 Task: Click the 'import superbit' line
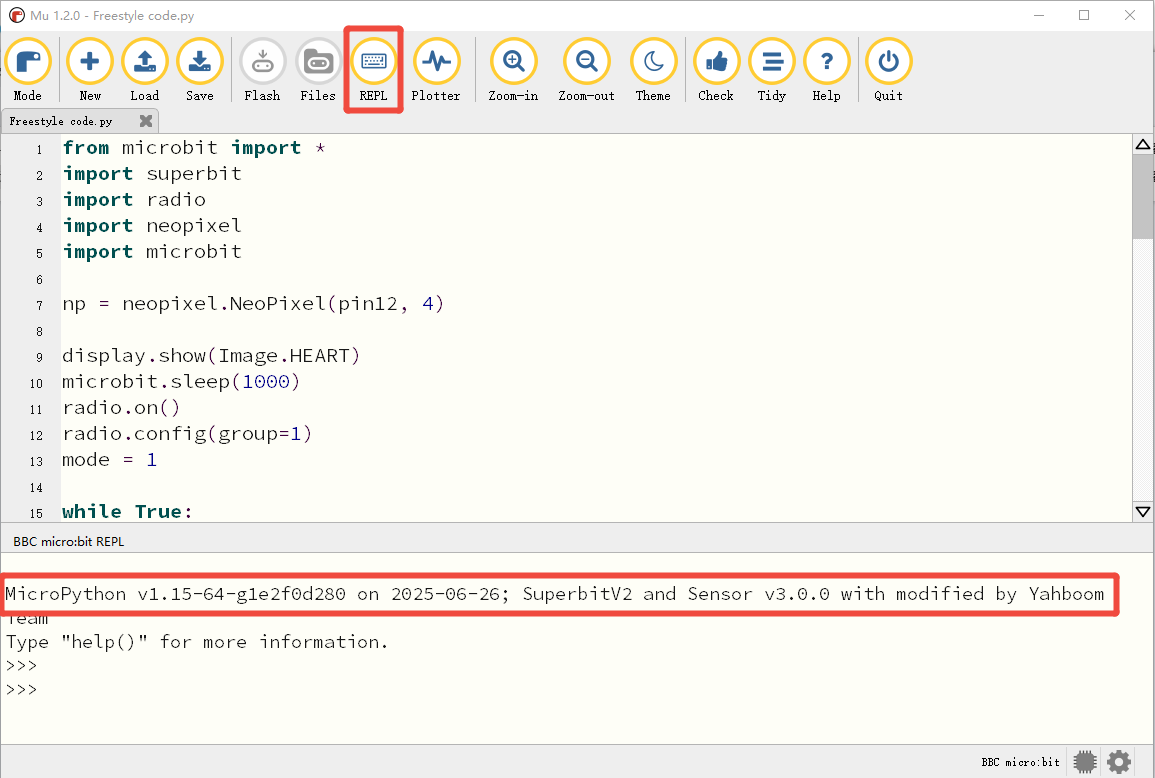[152, 174]
